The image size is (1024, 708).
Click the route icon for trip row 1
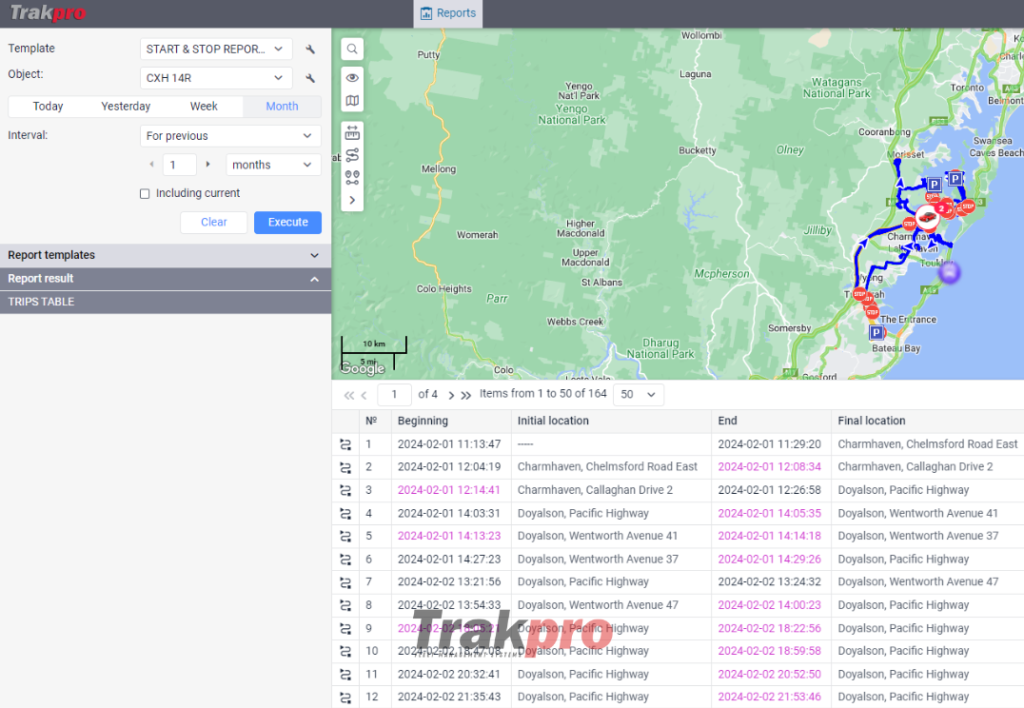click(345, 443)
